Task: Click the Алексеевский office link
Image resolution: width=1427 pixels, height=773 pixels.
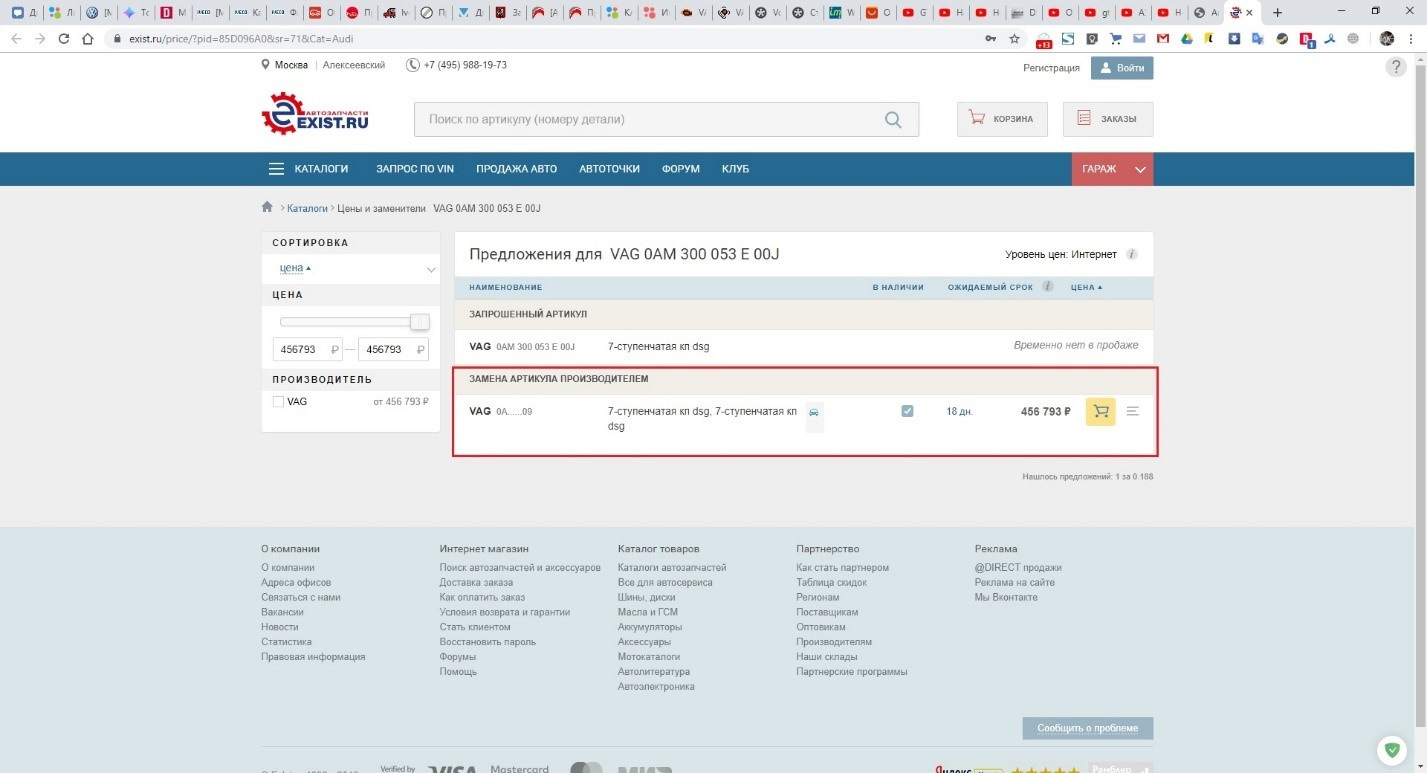Action: click(354, 65)
